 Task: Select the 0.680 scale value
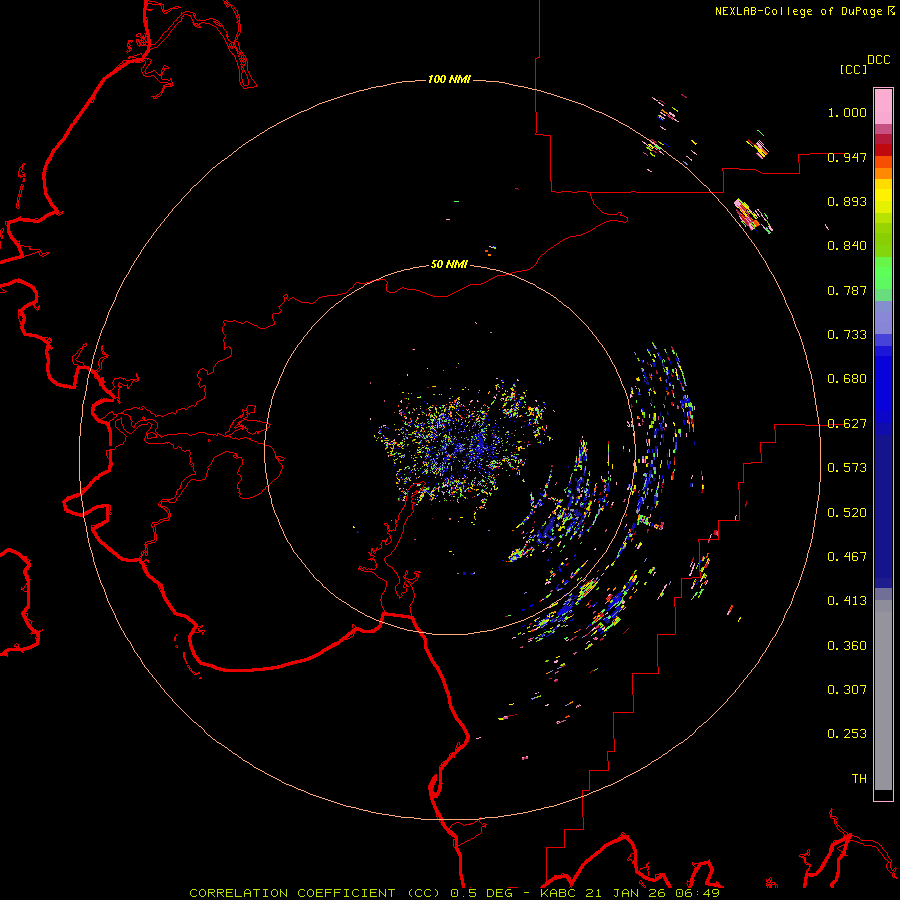tap(847, 379)
